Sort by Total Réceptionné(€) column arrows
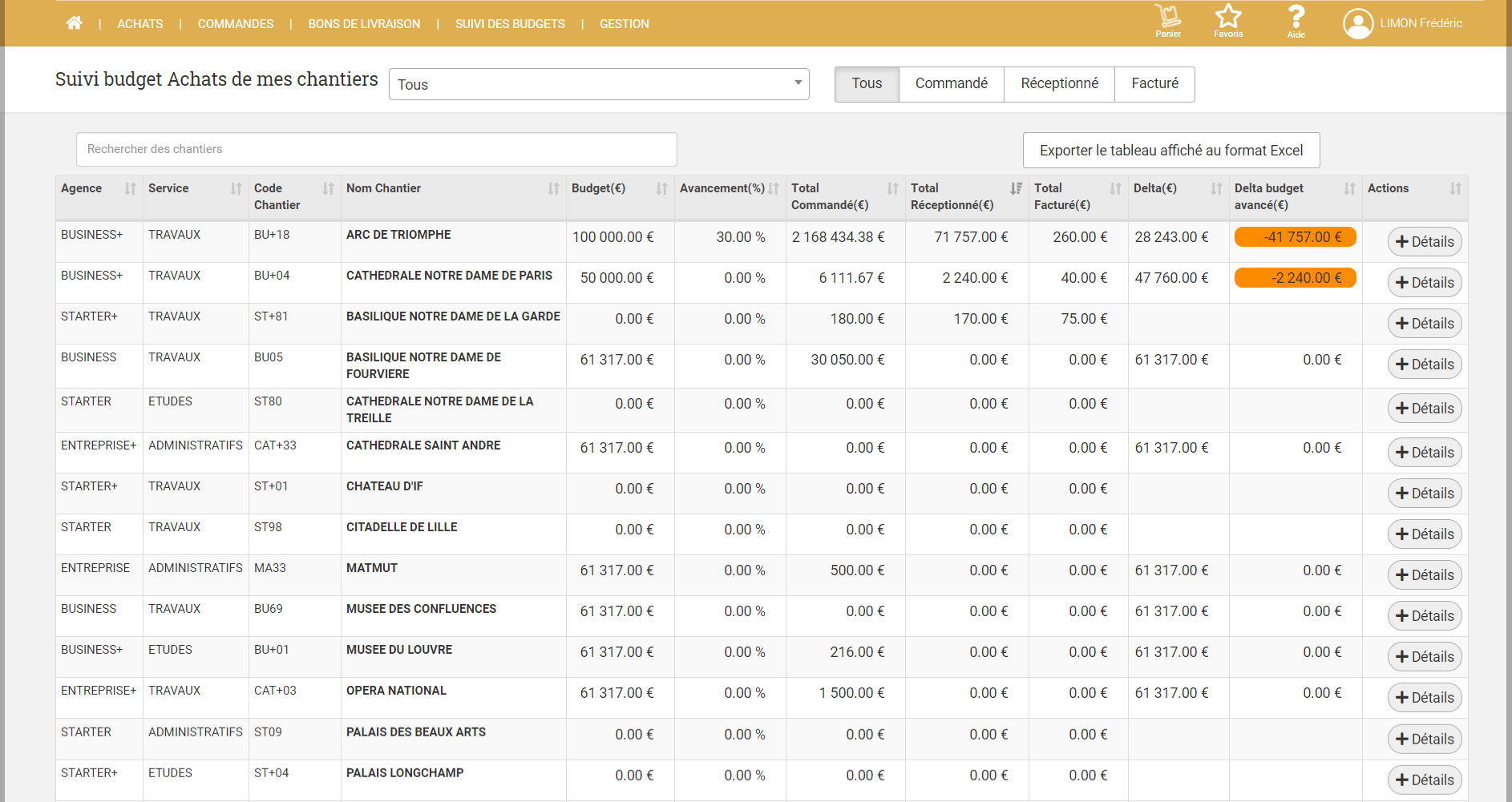Screen dimensions: 1512x802 point(1016,188)
